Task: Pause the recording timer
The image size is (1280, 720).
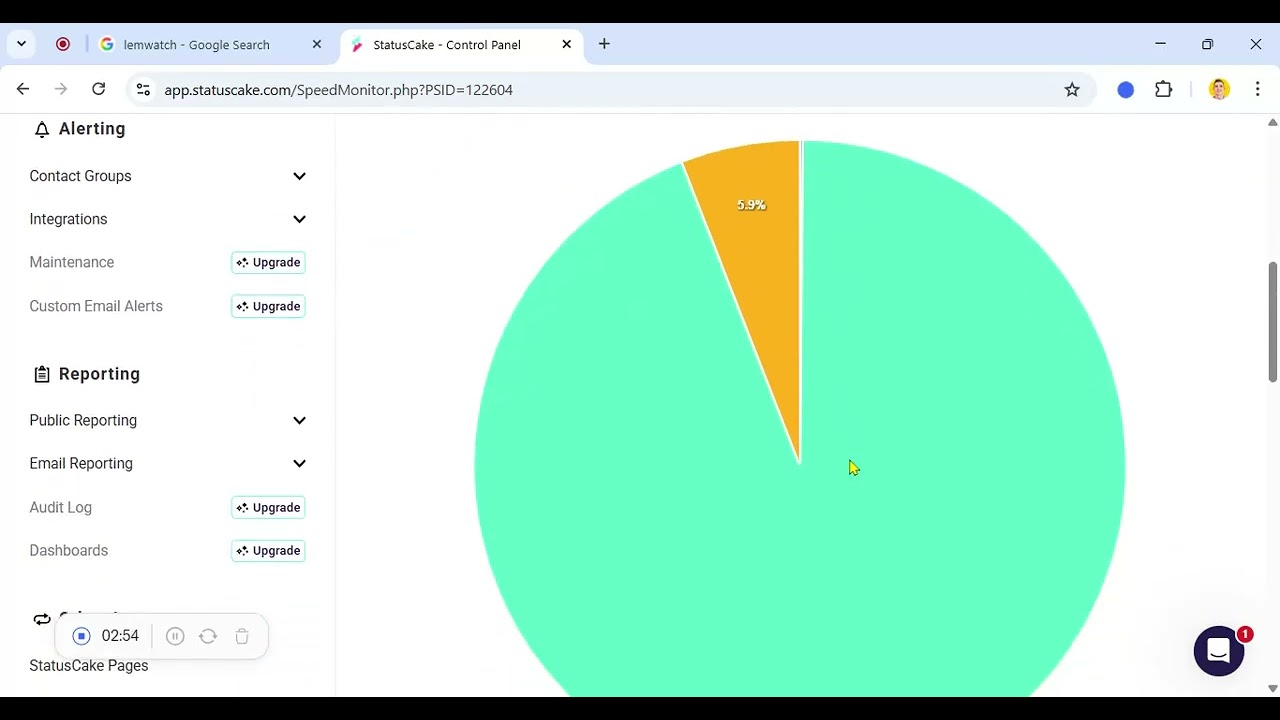Action: [x=175, y=636]
